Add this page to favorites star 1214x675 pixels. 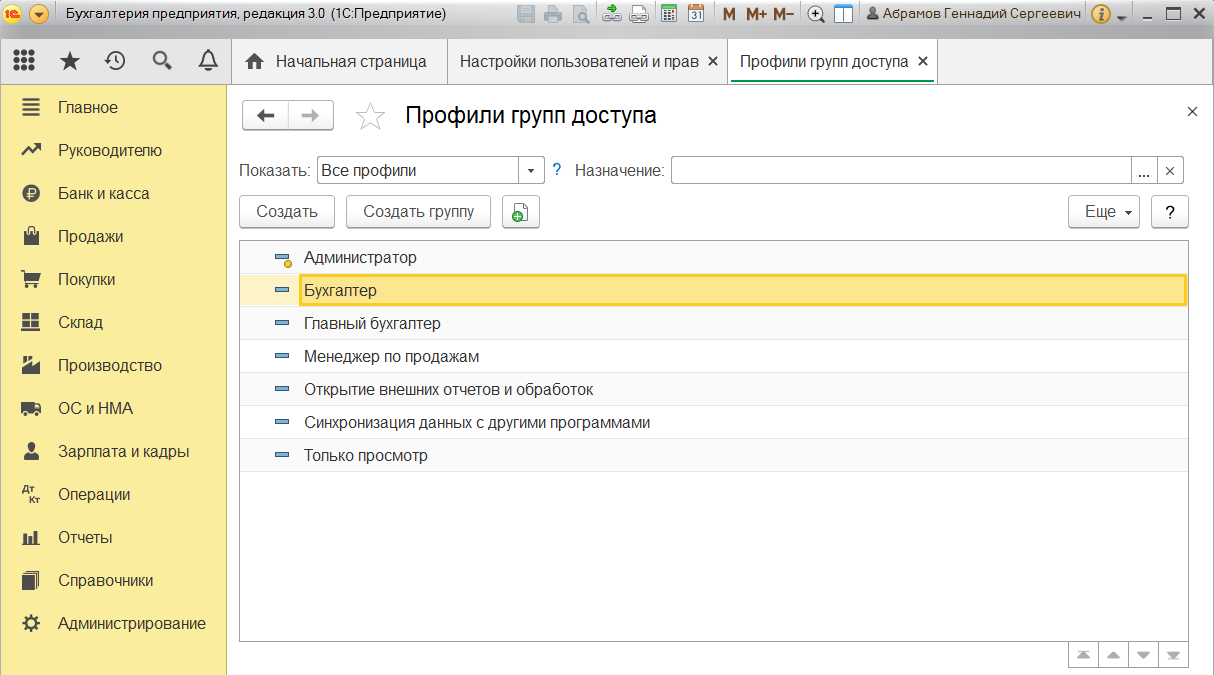click(x=370, y=116)
